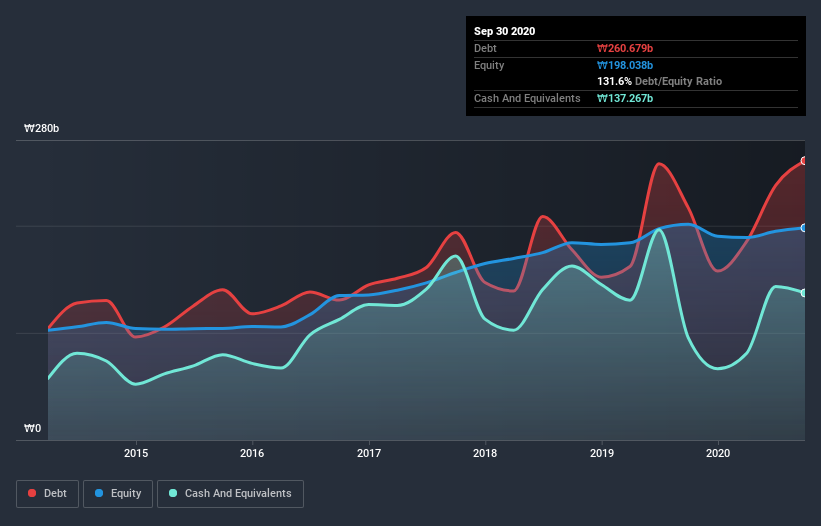
Task: Toggle the Equity legend series
Action: tap(118, 494)
